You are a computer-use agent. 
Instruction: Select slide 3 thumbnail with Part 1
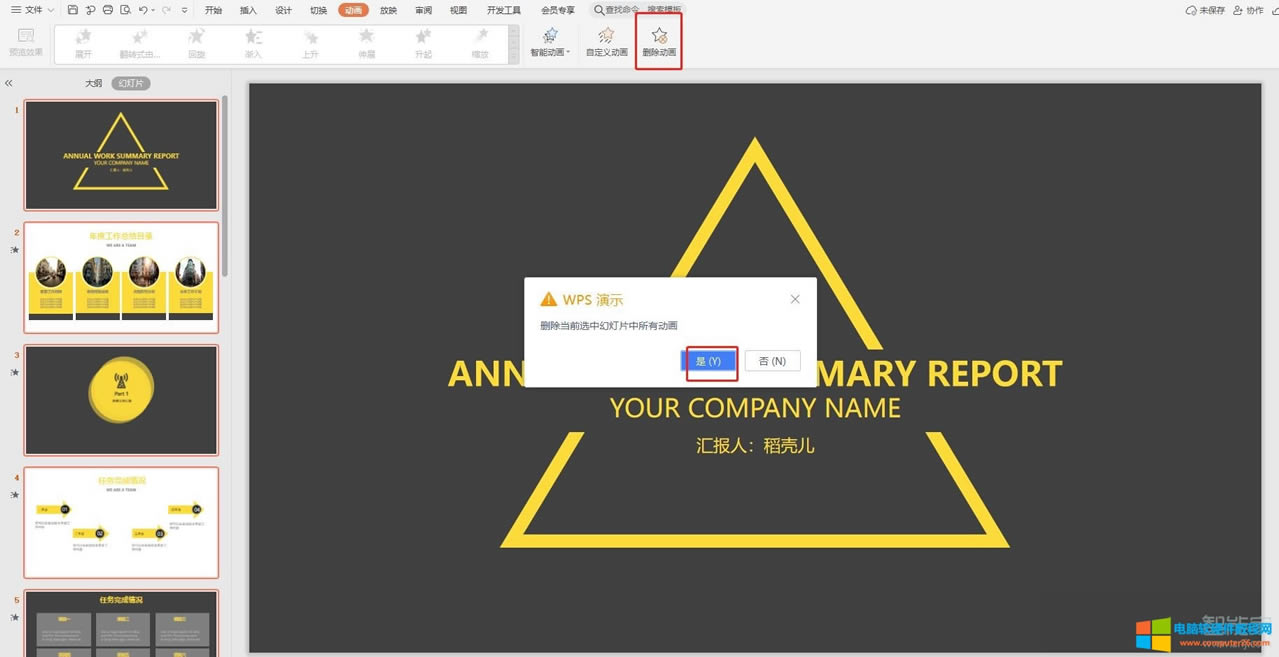[121, 400]
